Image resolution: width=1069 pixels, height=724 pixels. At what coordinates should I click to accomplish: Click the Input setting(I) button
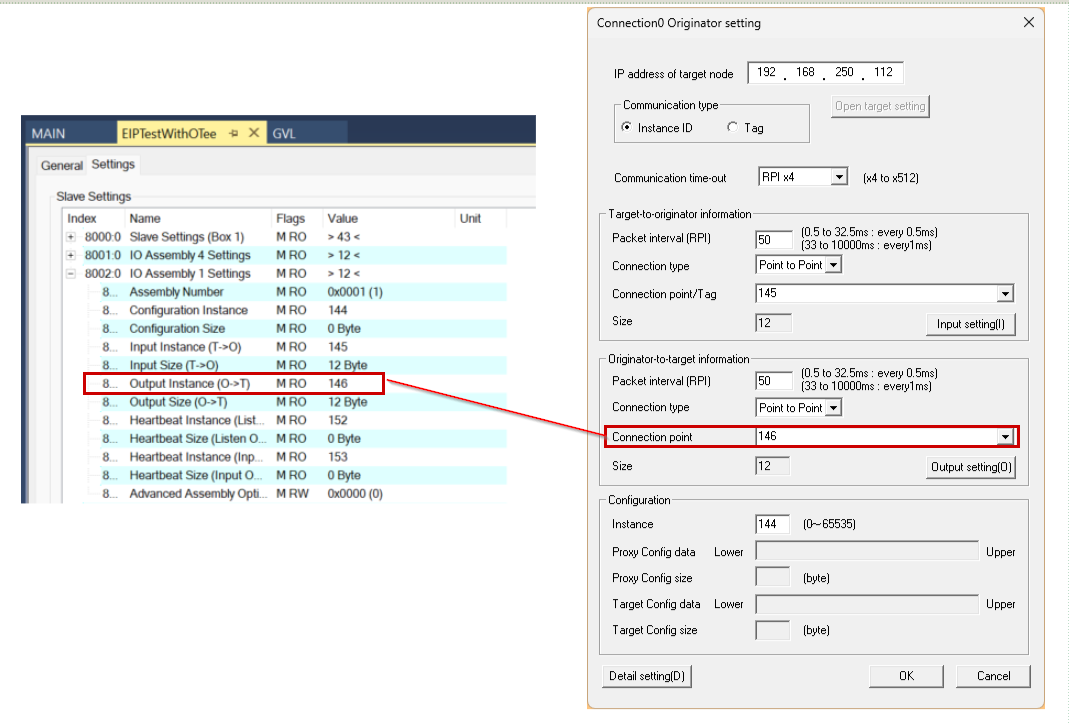pos(971,324)
